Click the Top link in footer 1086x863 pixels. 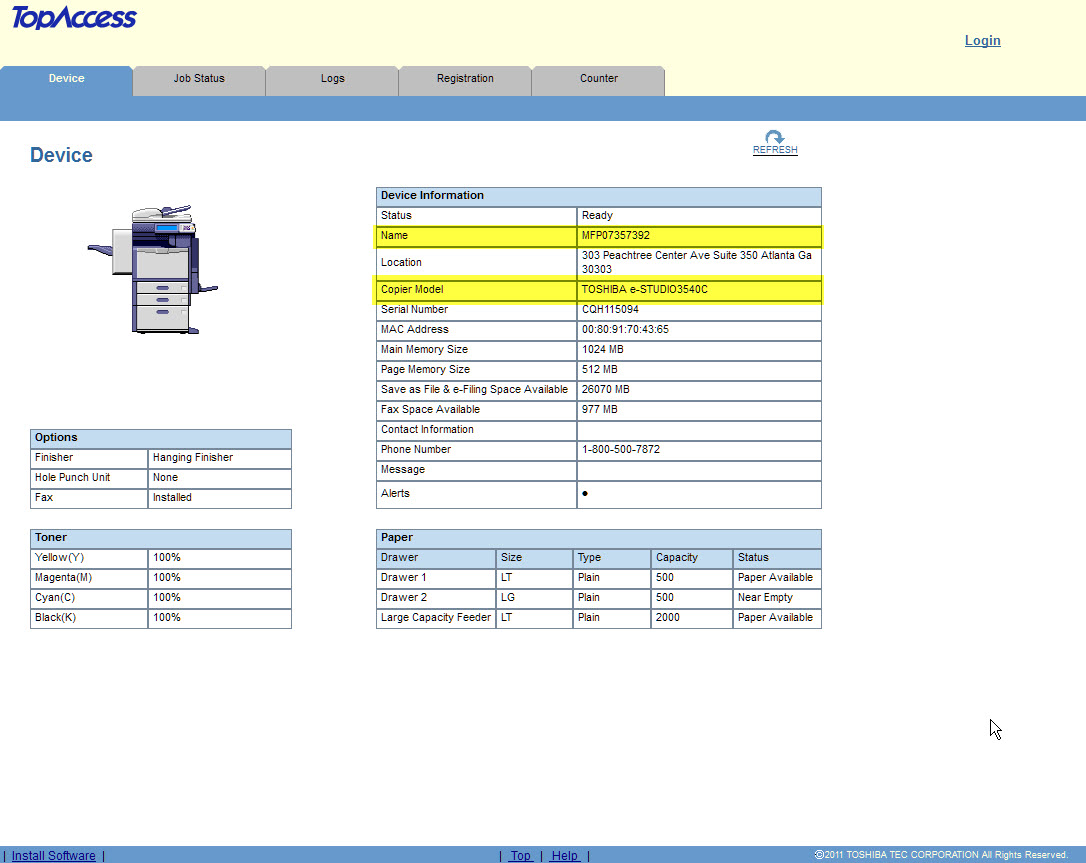click(x=521, y=856)
